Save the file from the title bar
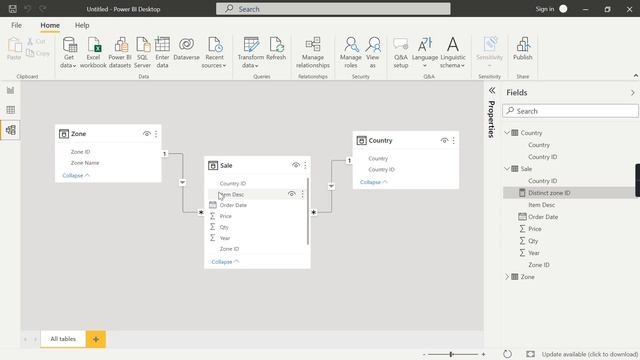Viewport: 640px width, 360px height. pyautogui.click(x=13, y=9)
